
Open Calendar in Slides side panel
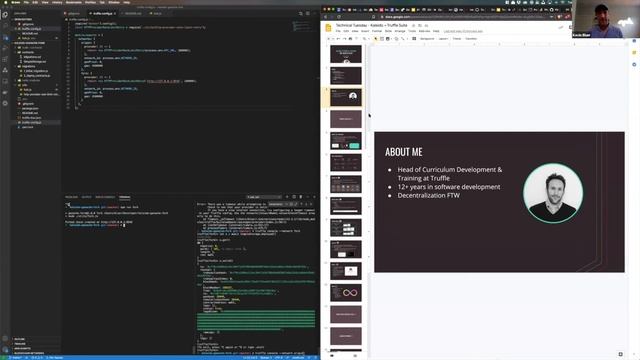[x=634, y=41]
